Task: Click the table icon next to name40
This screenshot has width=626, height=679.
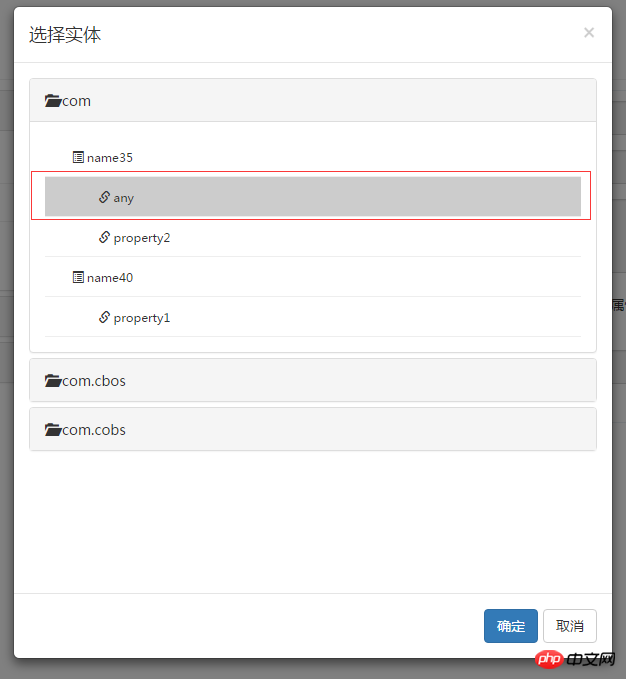Action: (78, 277)
